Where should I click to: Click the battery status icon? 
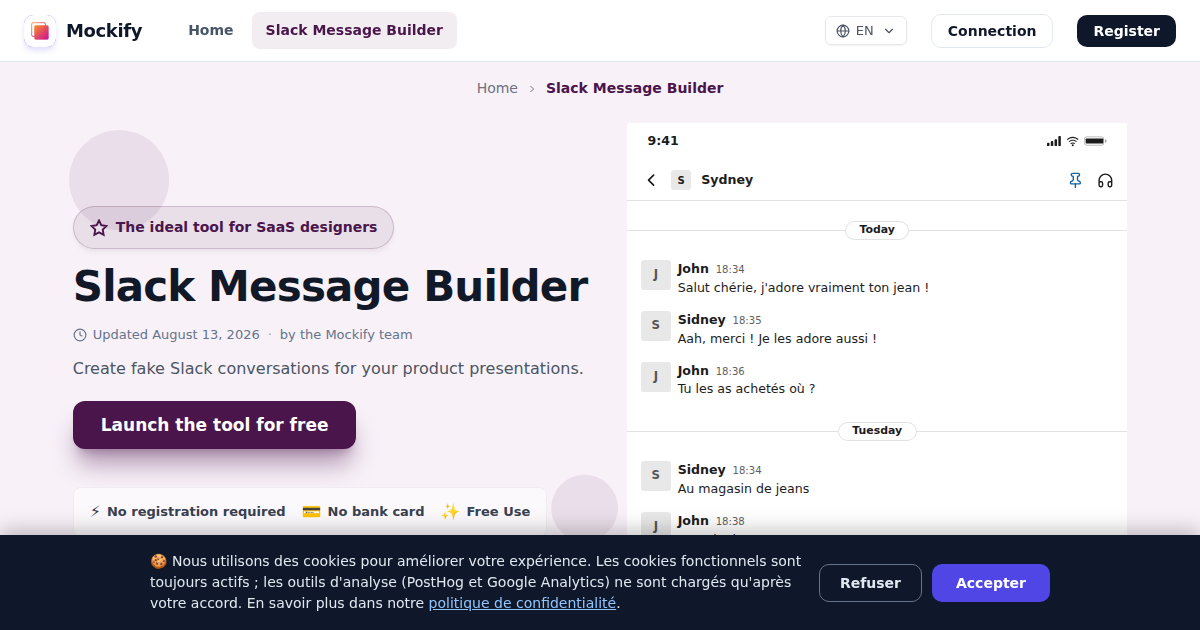[x=1095, y=141]
